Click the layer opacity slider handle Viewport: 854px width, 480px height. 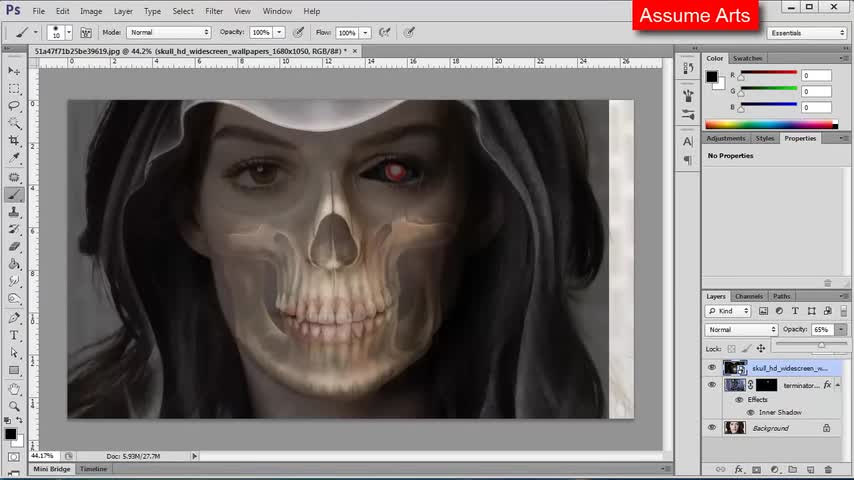pyautogui.click(x=821, y=345)
